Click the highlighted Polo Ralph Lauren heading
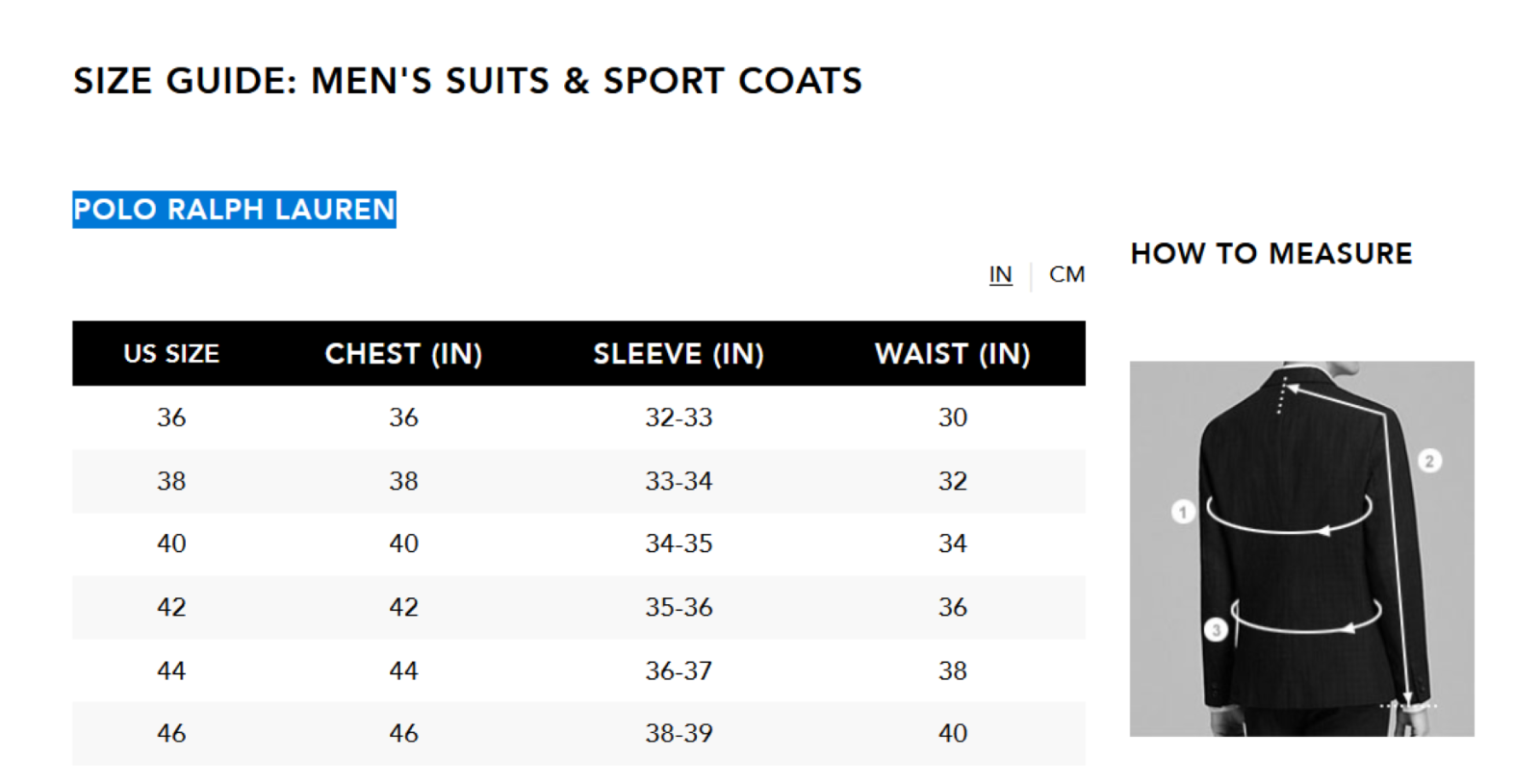Viewport: 1540px width, 784px height. click(x=234, y=210)
